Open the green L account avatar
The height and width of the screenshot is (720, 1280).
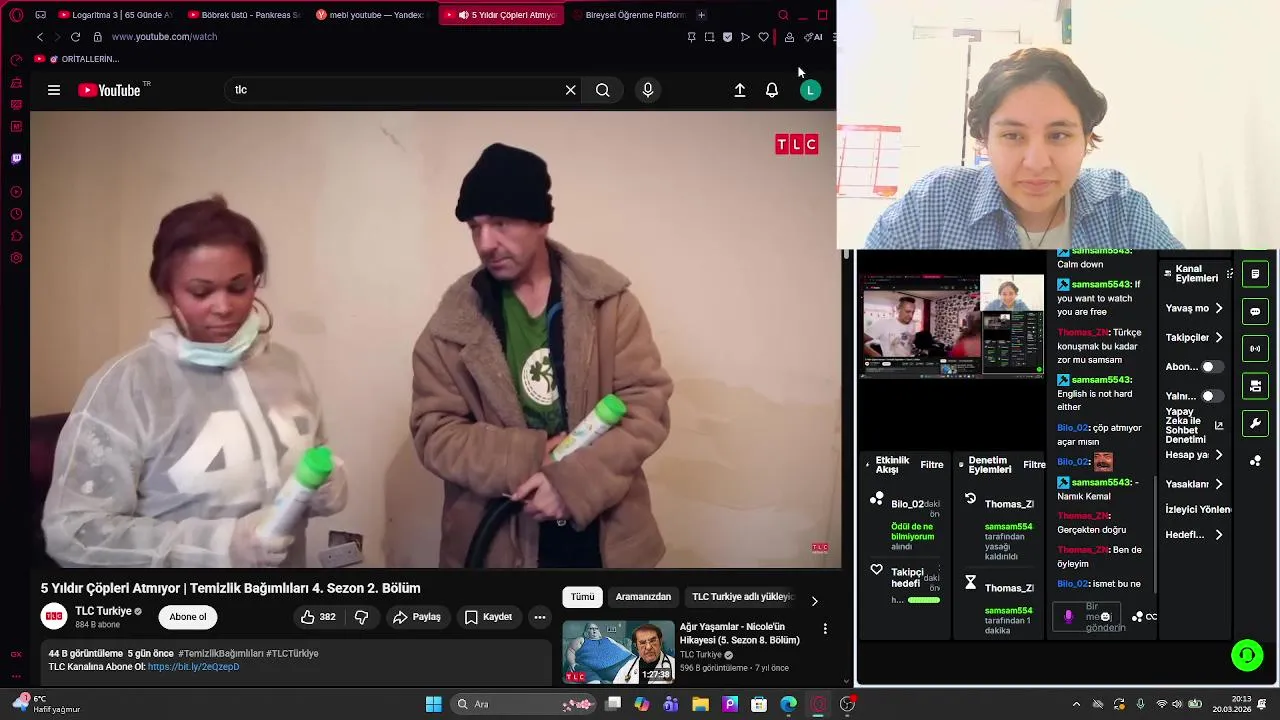[x=811, y=90]
